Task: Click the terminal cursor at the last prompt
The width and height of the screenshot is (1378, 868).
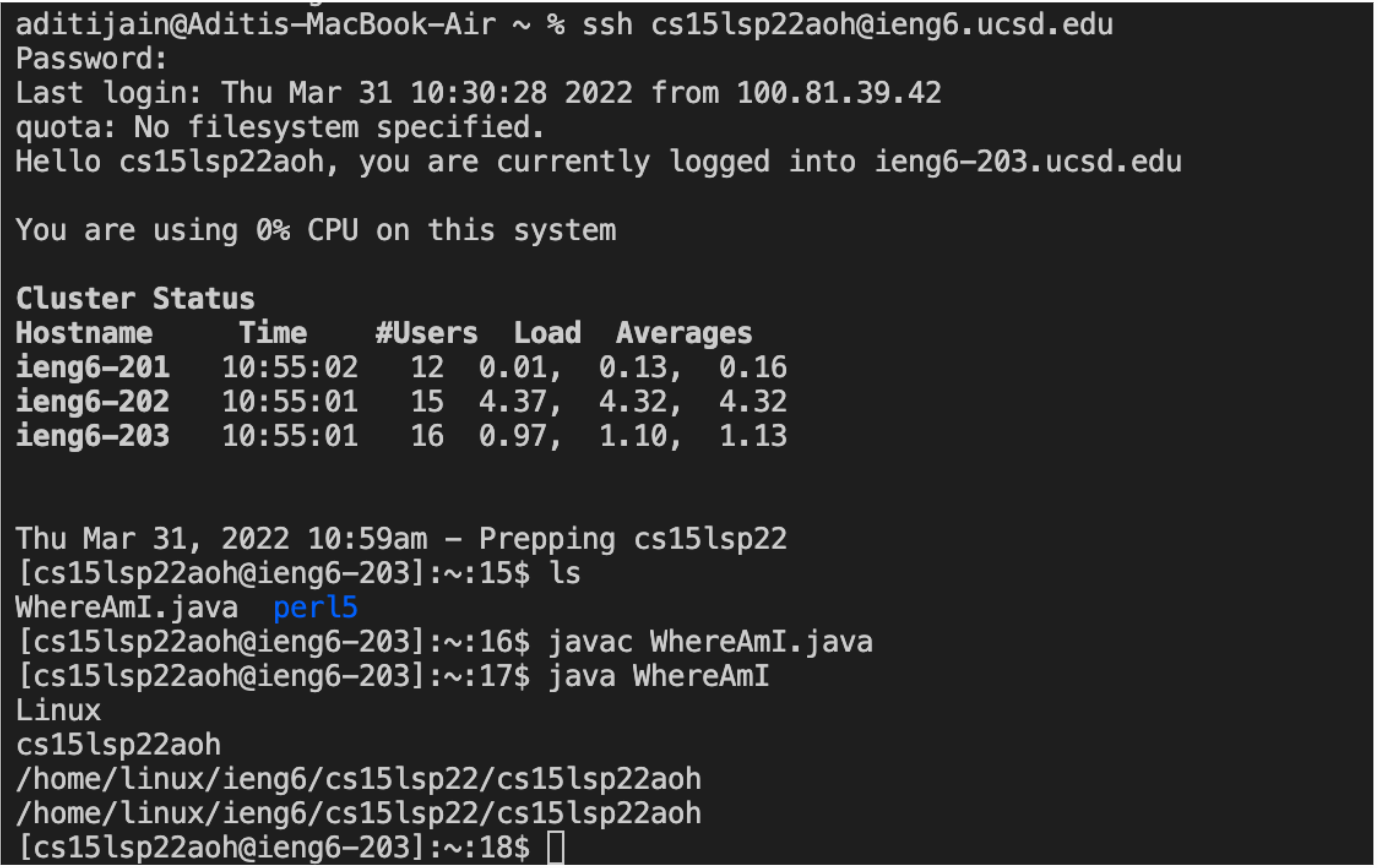Action: click(x=557, y=847)
